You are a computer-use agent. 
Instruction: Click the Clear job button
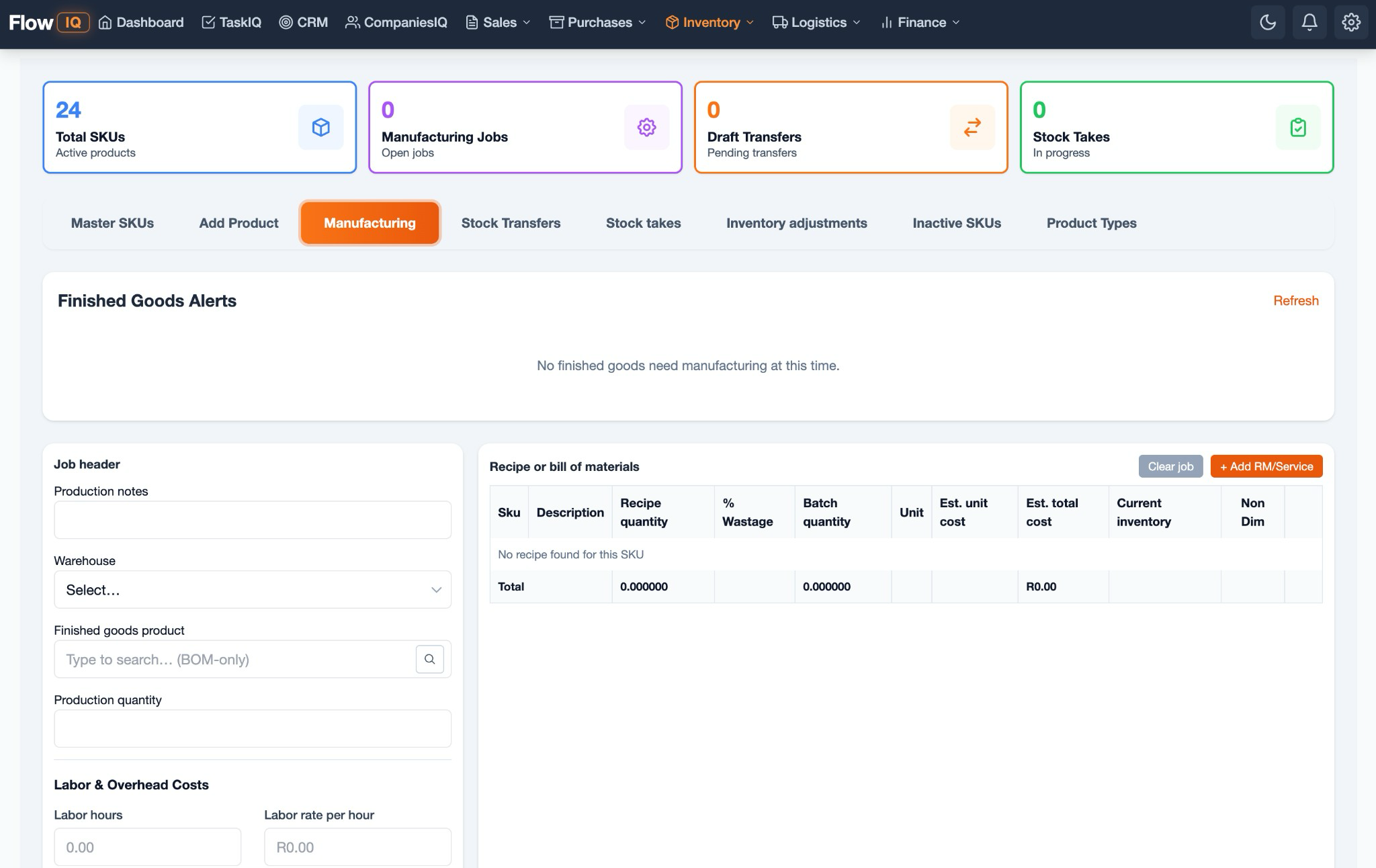tap(1170, 466)
